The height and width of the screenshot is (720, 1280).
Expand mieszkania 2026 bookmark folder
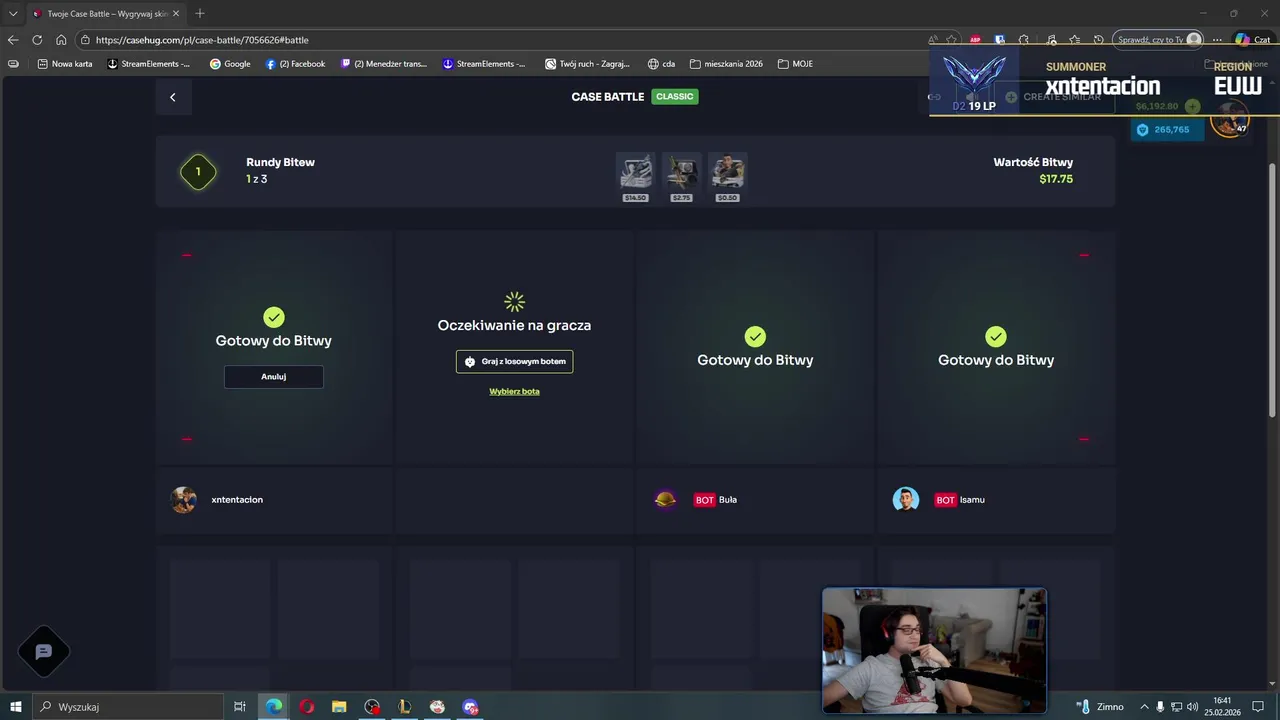coord(726,64)
